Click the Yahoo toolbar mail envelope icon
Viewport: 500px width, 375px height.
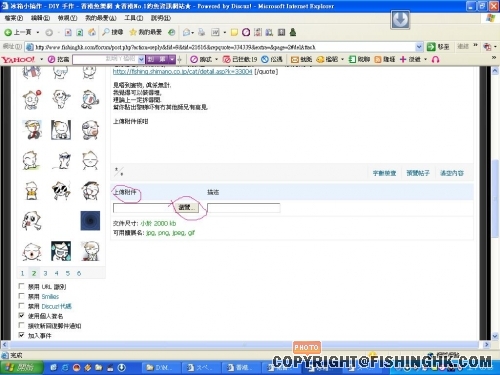click(294, 59)
